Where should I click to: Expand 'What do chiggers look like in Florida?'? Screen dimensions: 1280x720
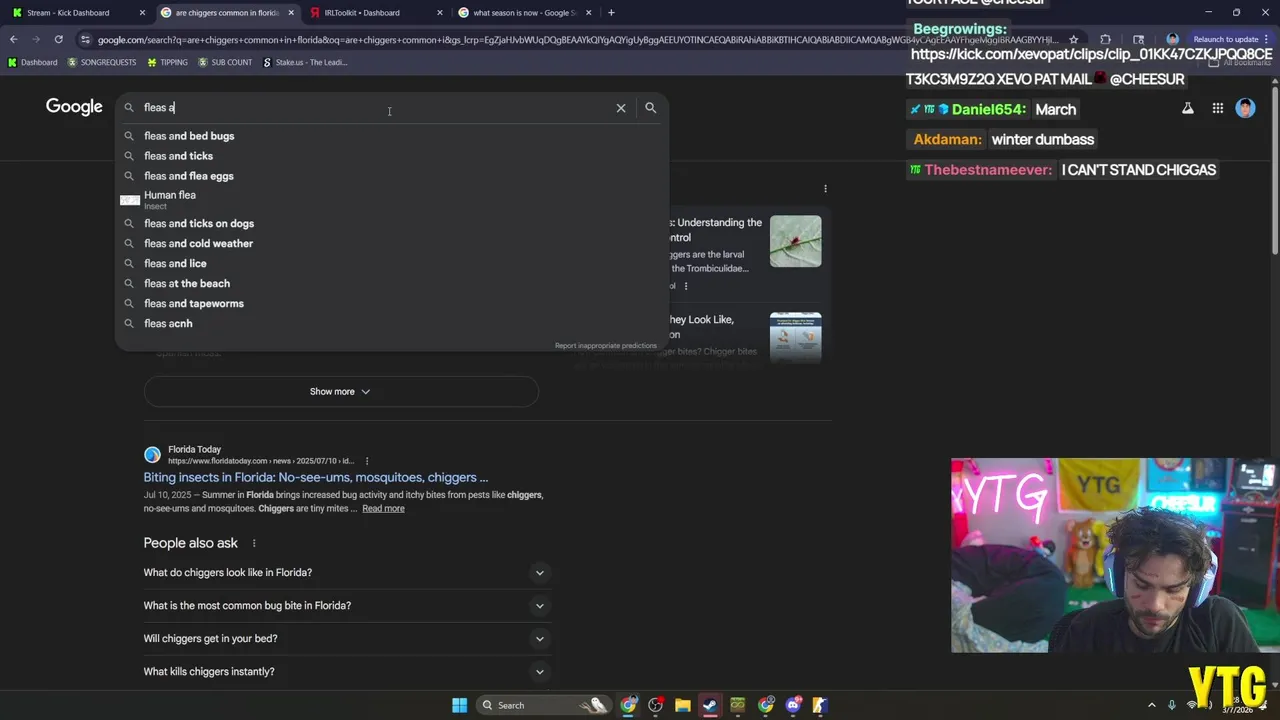[x=346, y=572]
